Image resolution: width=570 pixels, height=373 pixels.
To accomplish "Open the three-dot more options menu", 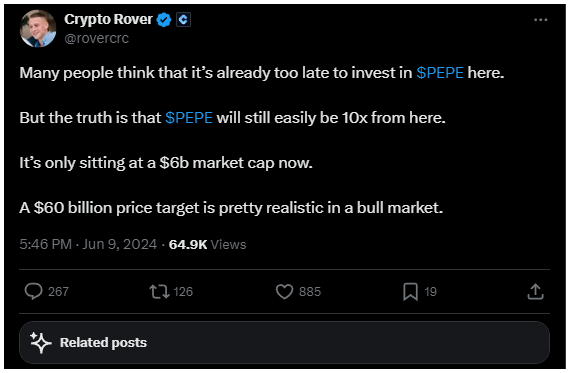I will click(x=541, y=20).
